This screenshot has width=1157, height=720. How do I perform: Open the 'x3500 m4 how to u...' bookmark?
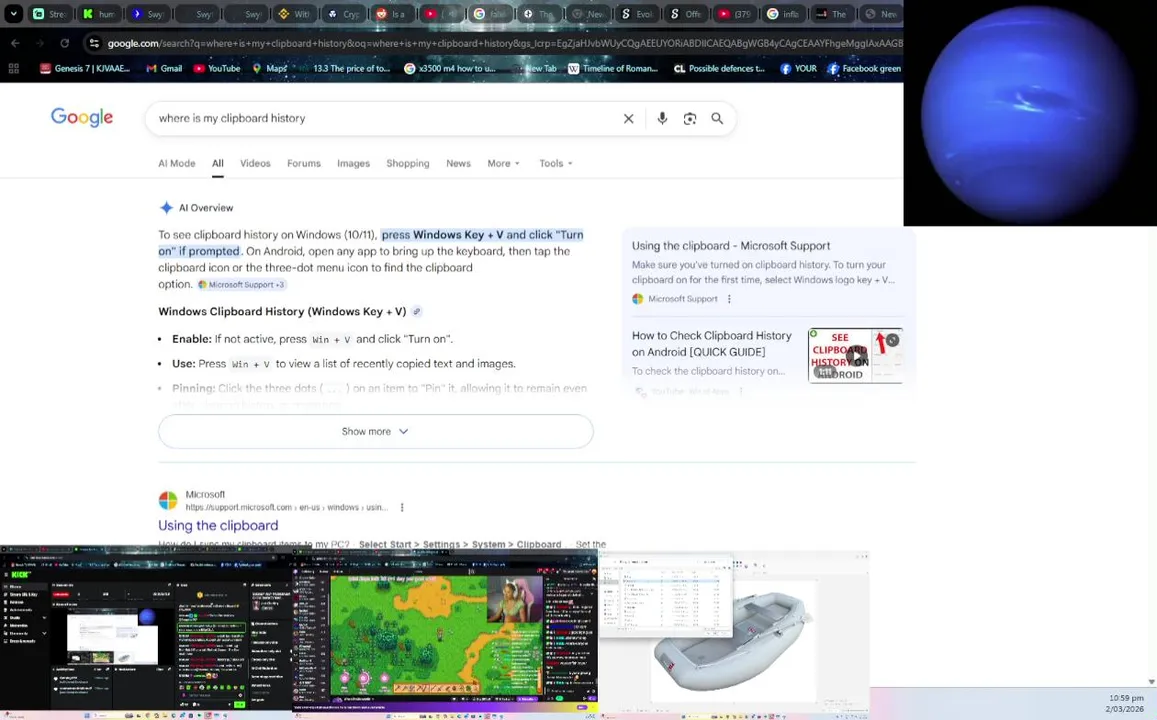[449, 69]
